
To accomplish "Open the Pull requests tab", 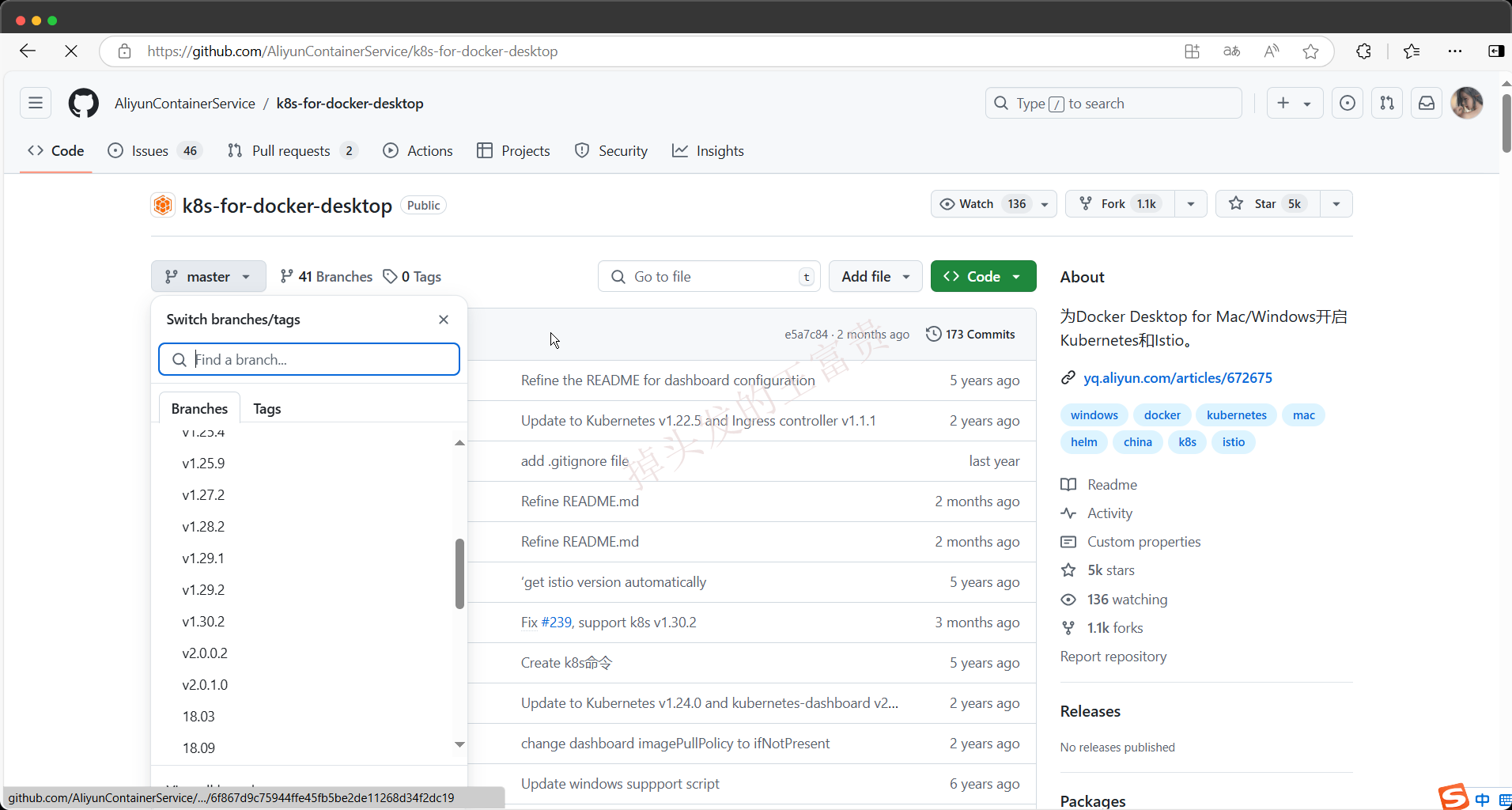I will point(293,151).
